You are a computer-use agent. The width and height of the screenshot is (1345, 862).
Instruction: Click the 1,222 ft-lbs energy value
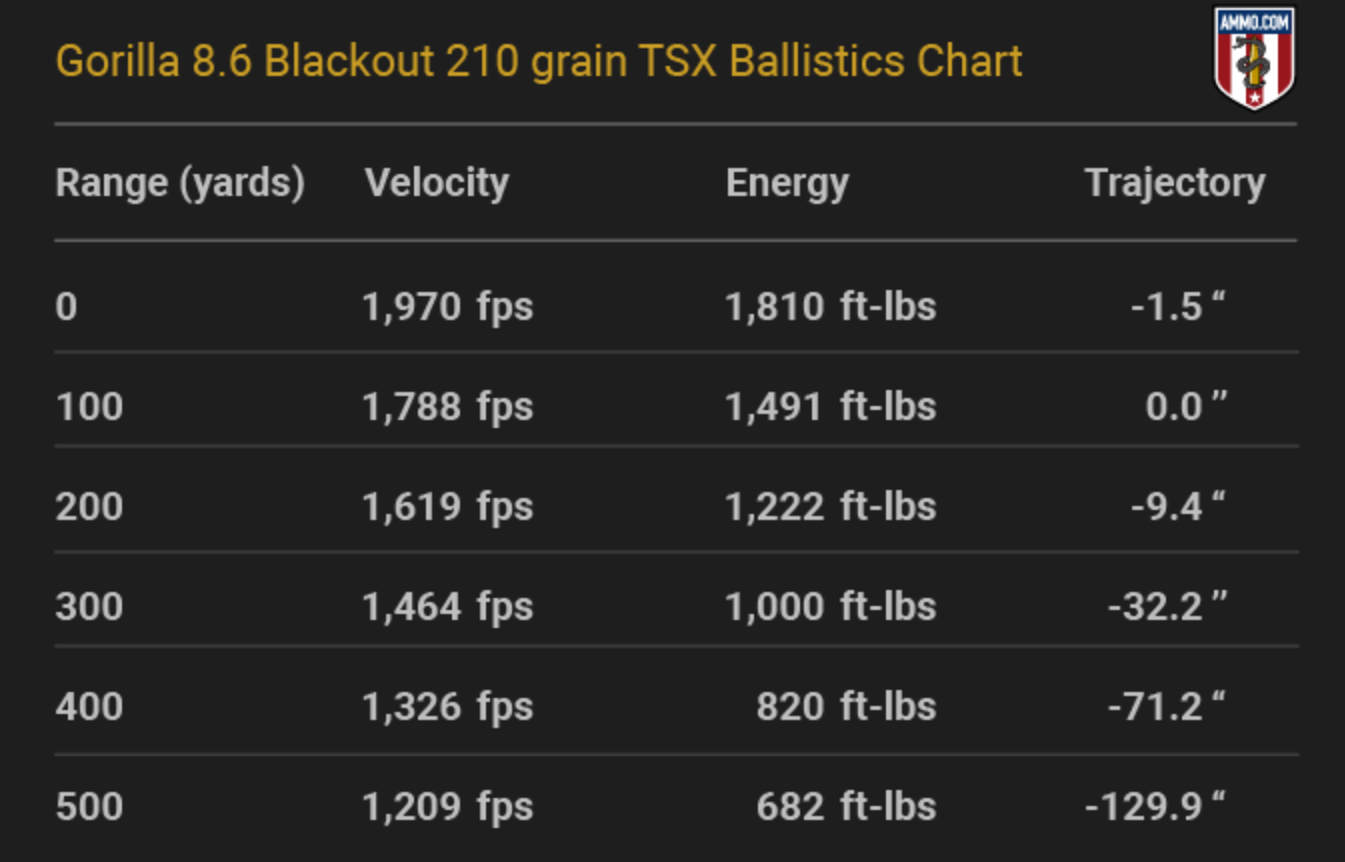(x=831, y=507)
